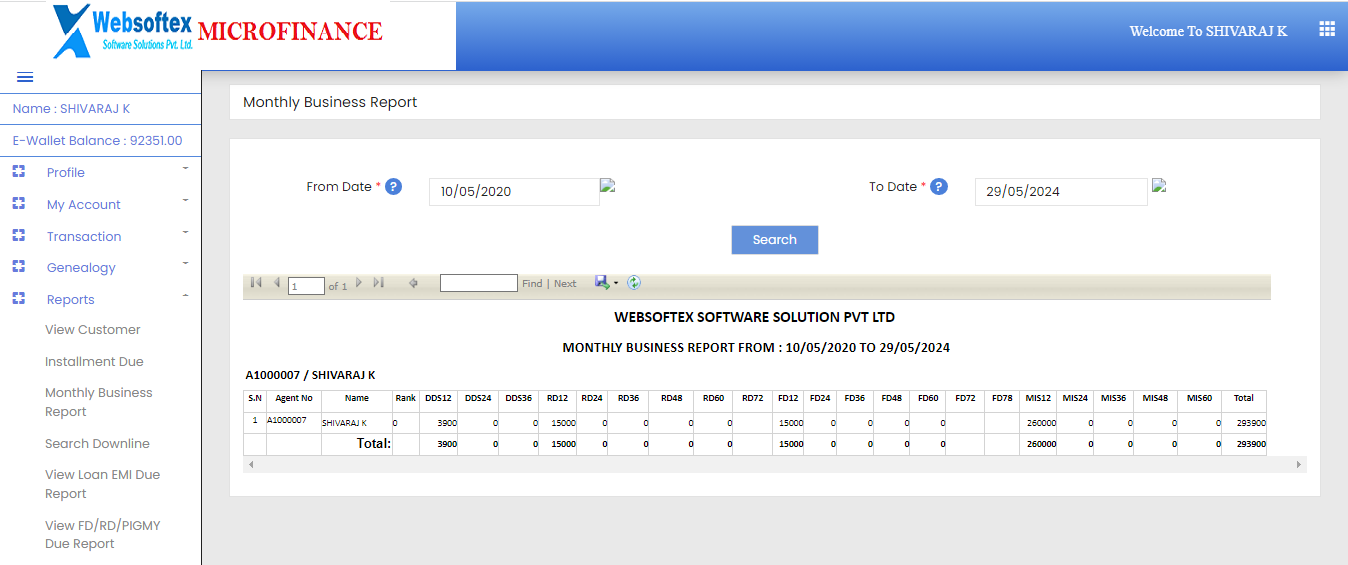Click the hamburger menu icon in sidebar
This screenshot has height=565, width=1348.
coord(25,78)
